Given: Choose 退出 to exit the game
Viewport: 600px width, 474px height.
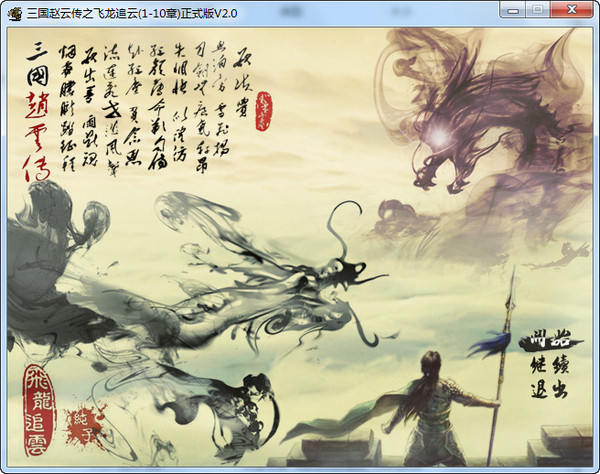Looking at the screenshot, I should click(549, 390).
